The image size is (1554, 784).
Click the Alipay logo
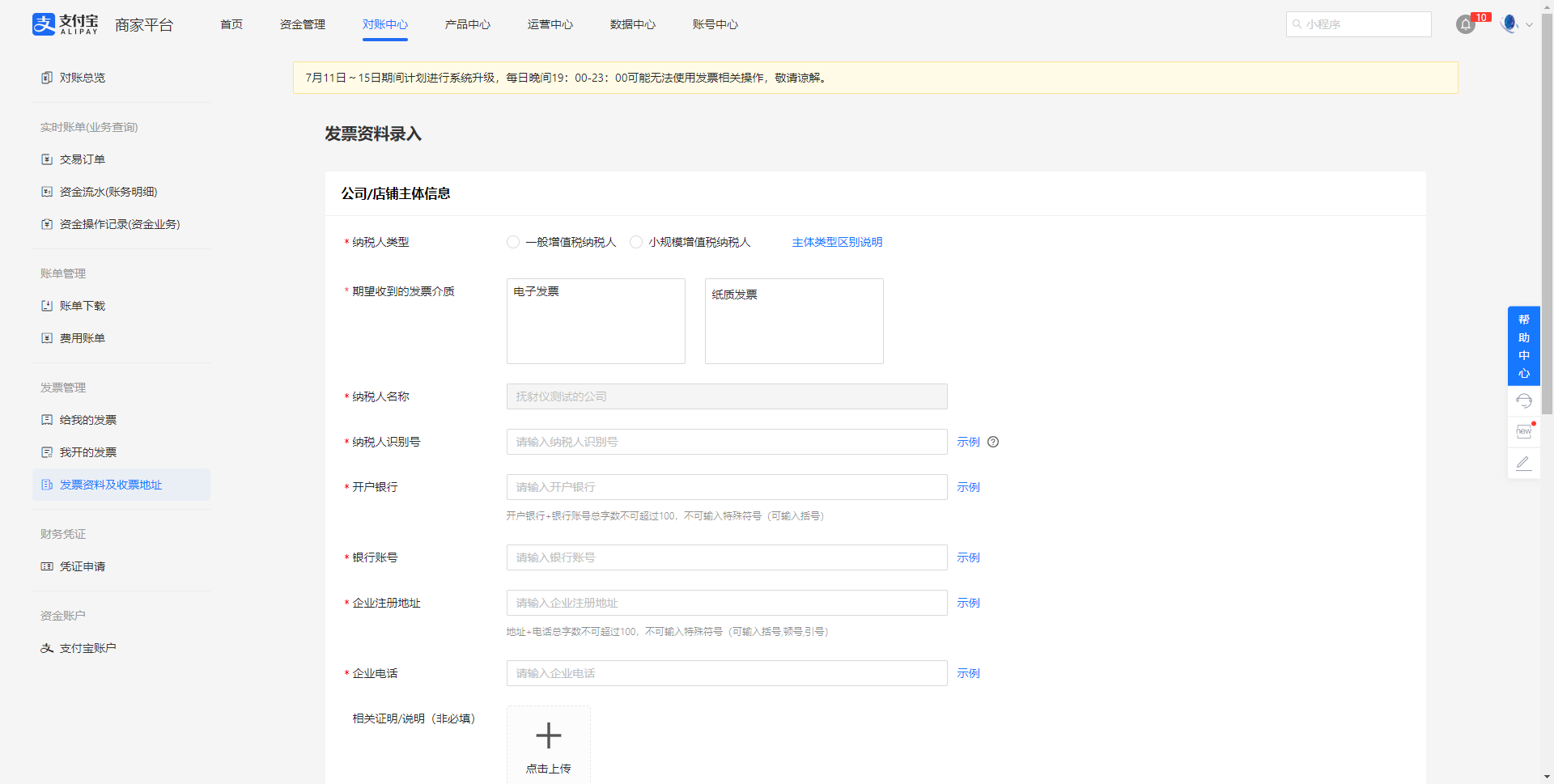(x=65, y=24)
